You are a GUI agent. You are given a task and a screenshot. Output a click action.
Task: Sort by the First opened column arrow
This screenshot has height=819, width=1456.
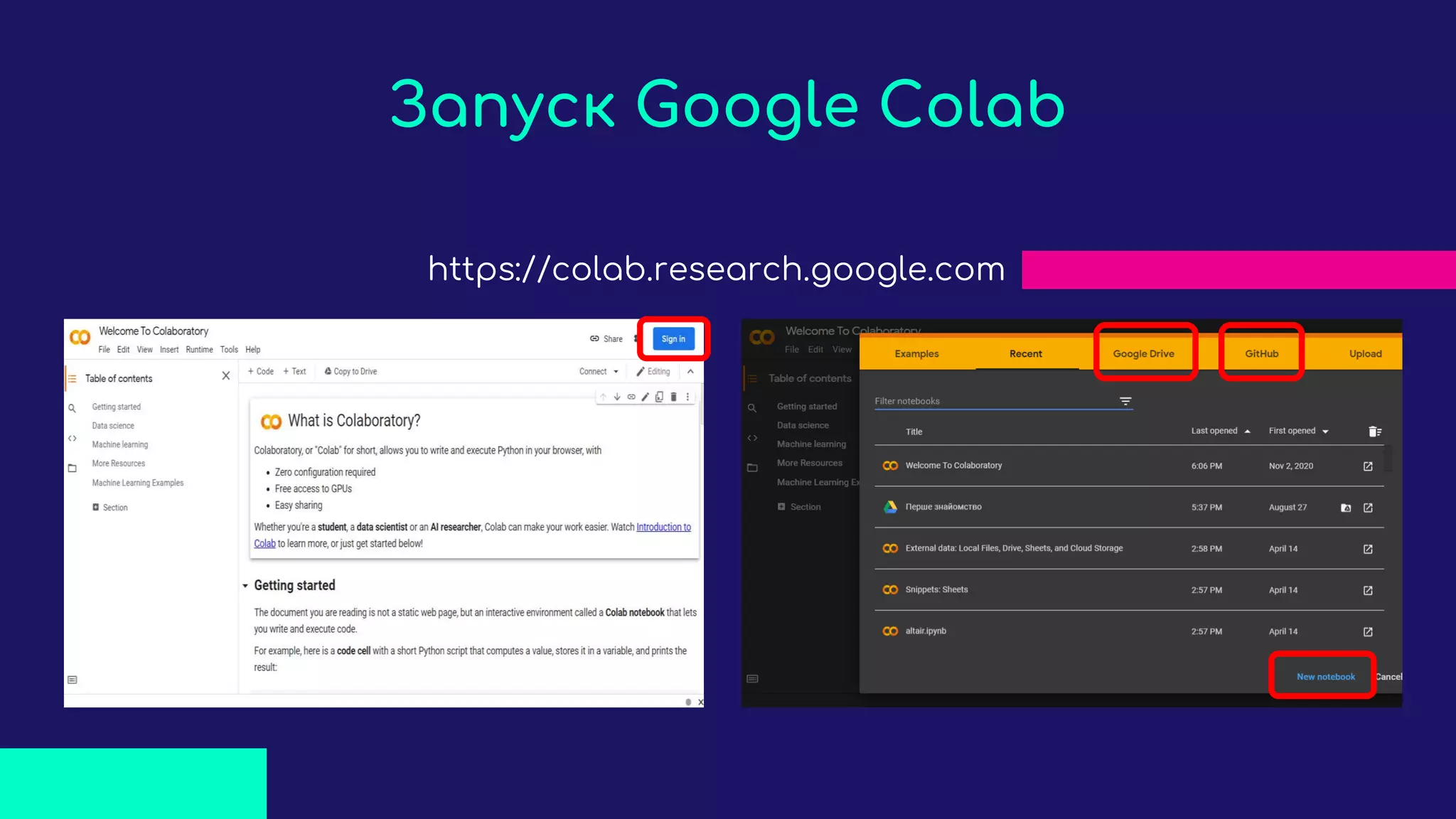(1325, 432)
